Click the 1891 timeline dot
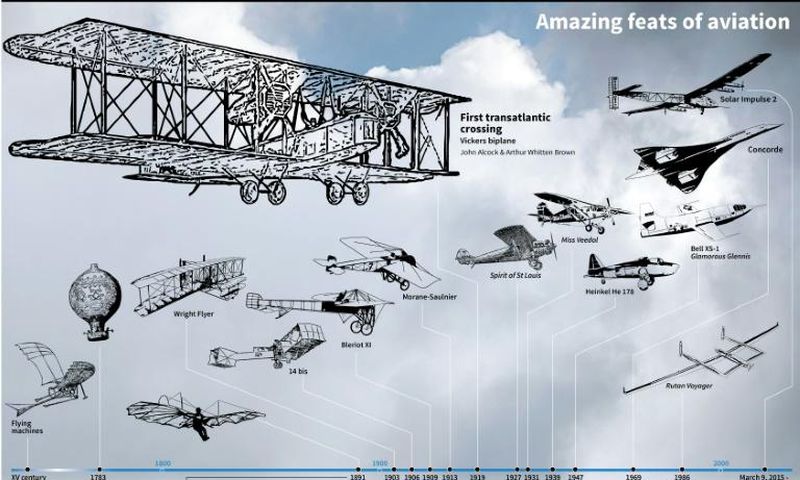The image size is (800, 480). pos(358,469)
